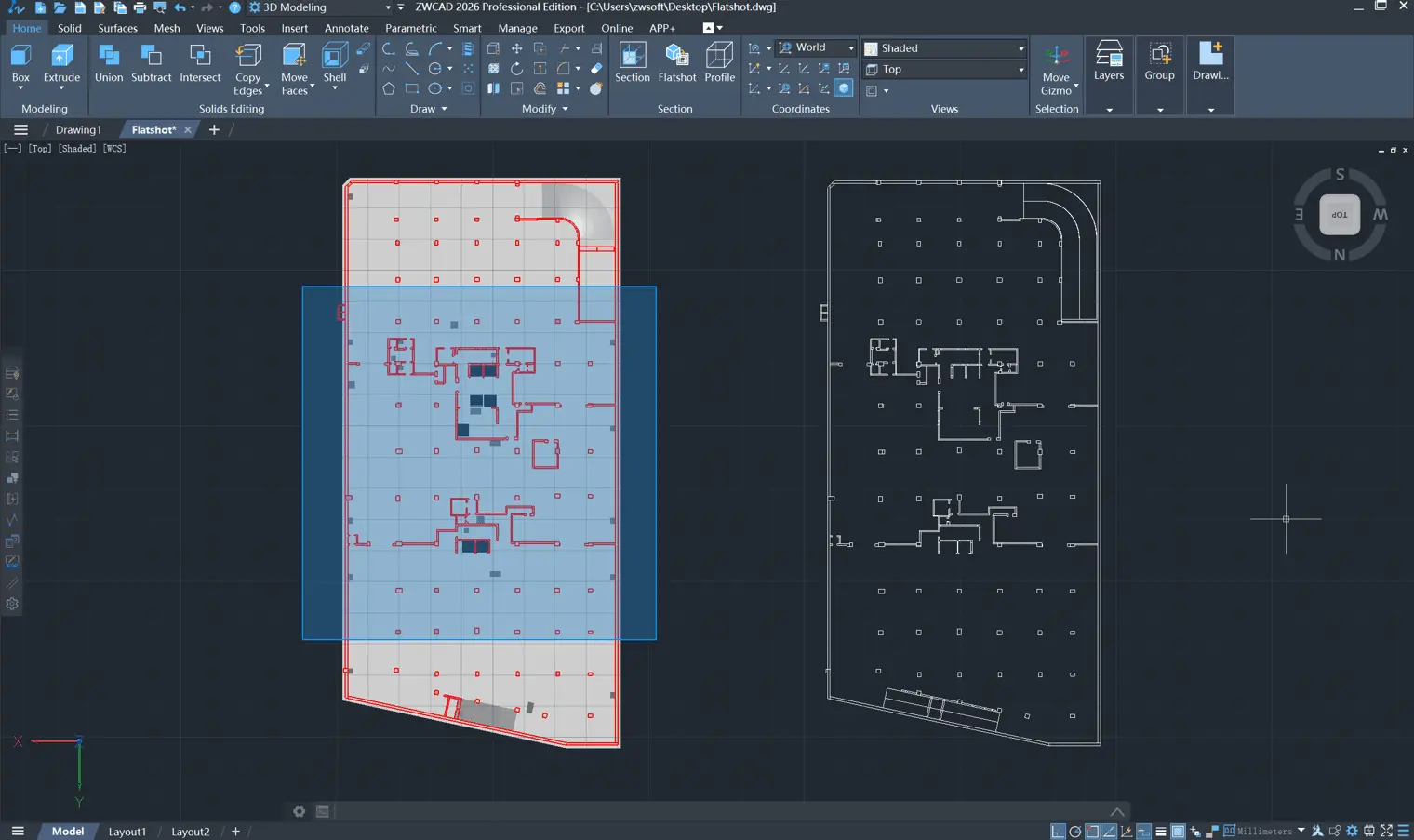1414x840 pixels.
Task: Open the 3D Modeling workspace dropdown
Action: (320, 7)
